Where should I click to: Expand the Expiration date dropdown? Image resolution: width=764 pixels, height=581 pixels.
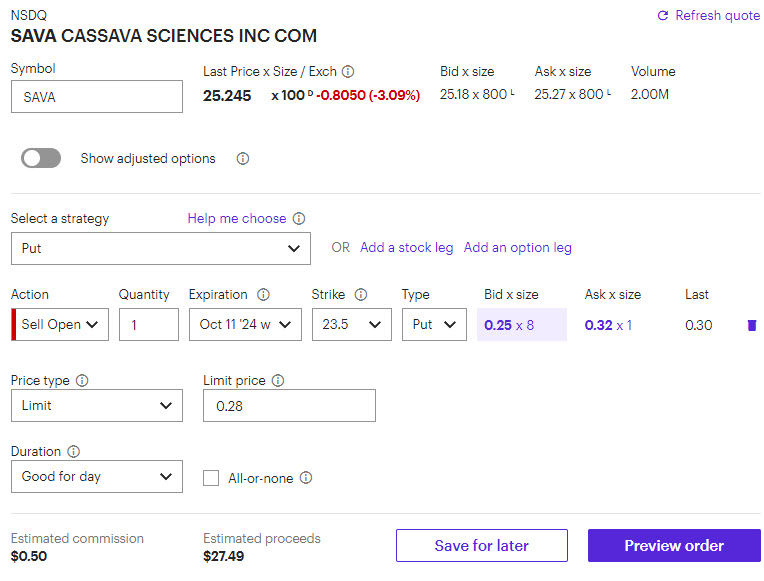coord(244,324)
